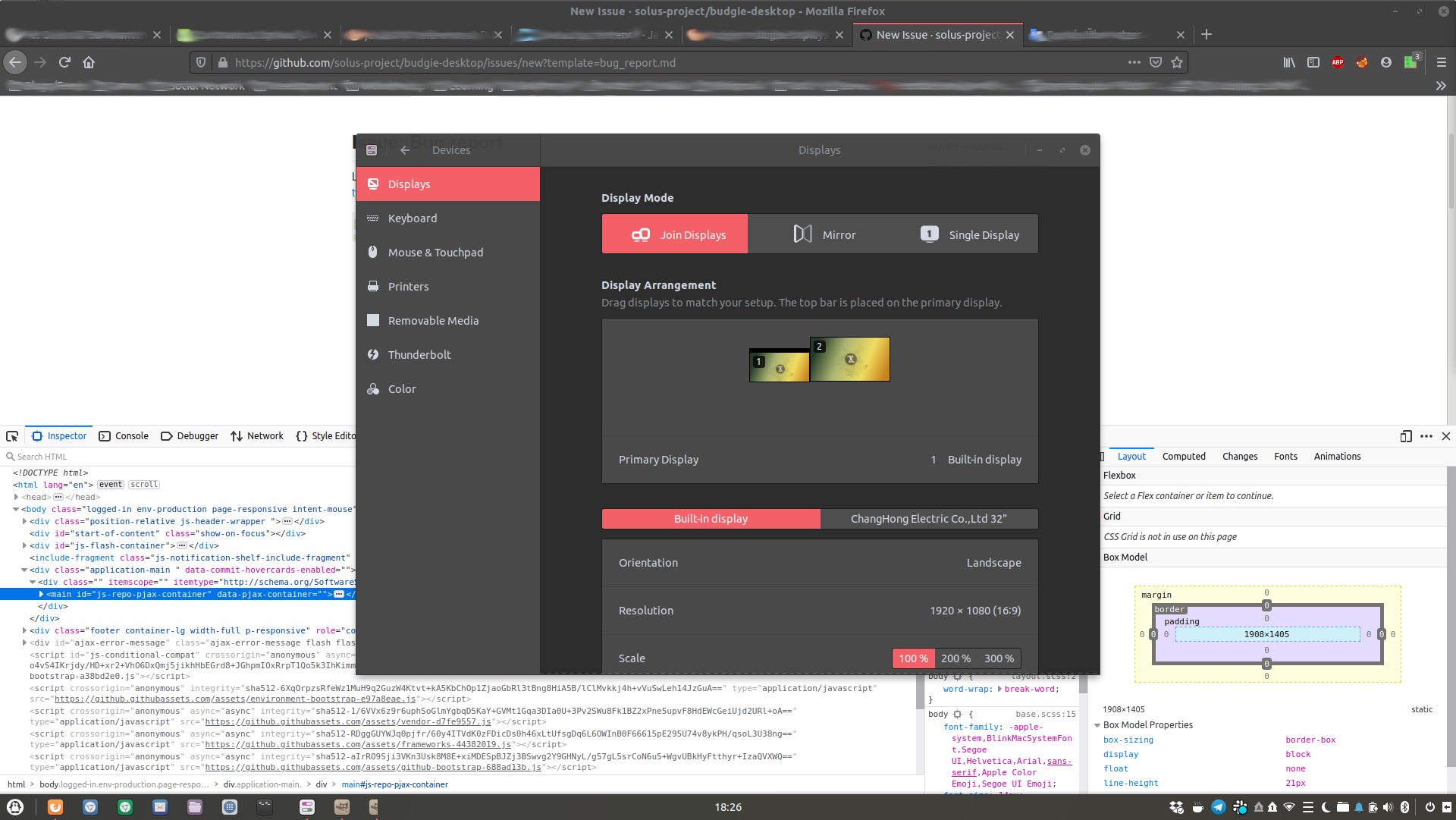Open Keyboard settings in the sidebar
Image resolution: width=1456 pixels, height=820 pixels.
(413, 218)
